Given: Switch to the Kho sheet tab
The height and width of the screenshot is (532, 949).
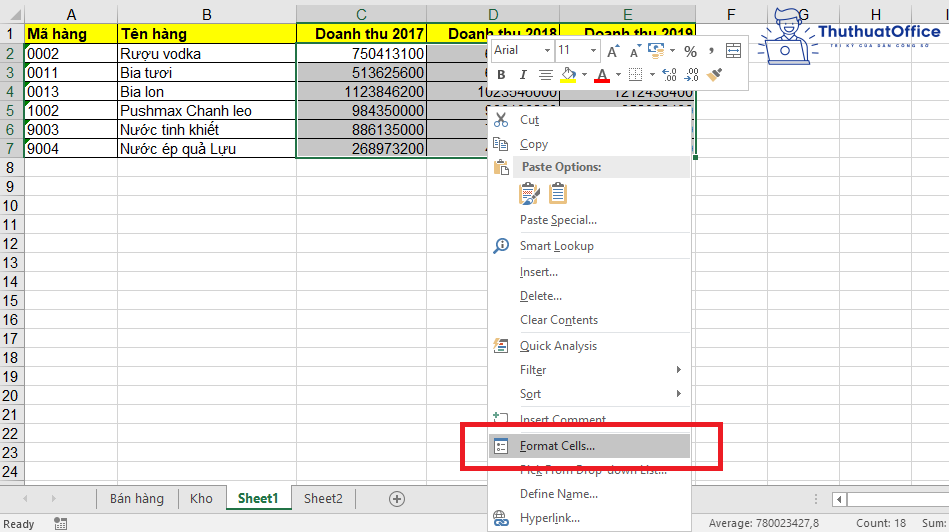Looking at the screenshot, I should (x=201, y=499).
